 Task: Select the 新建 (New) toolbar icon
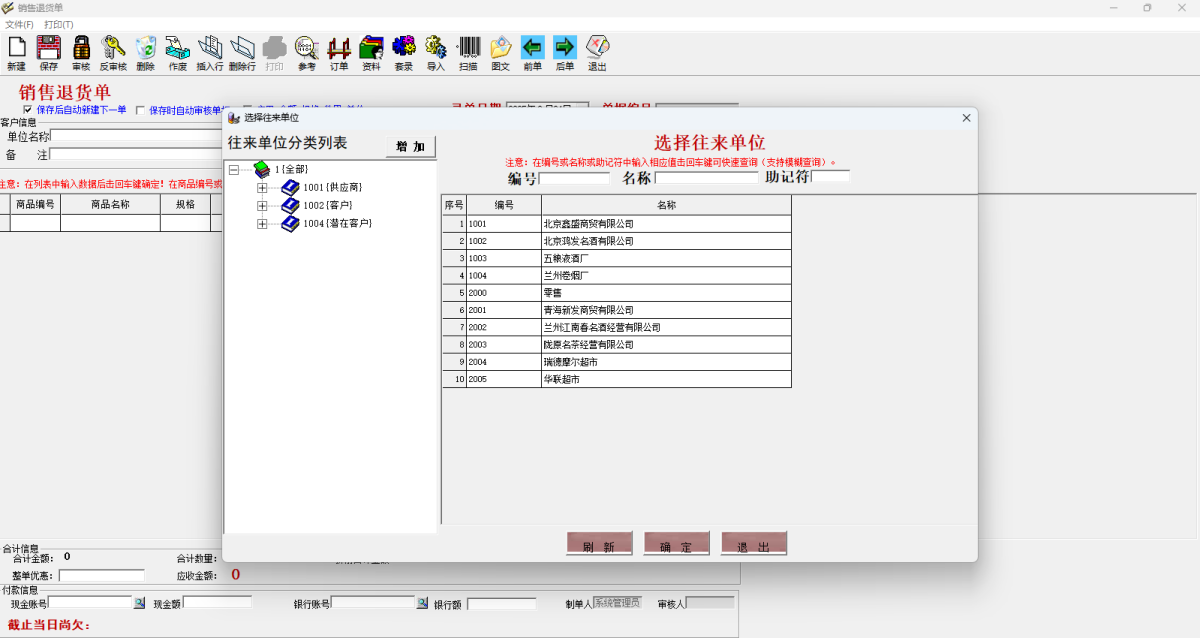[x=16, y=46]
